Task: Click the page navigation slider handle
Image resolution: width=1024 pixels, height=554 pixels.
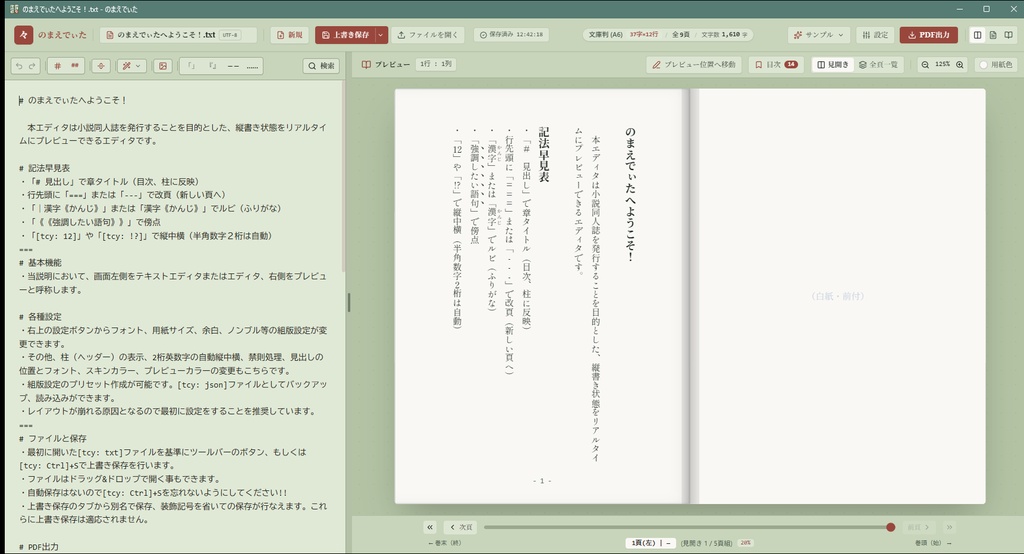Action: [x=891, y=527]
